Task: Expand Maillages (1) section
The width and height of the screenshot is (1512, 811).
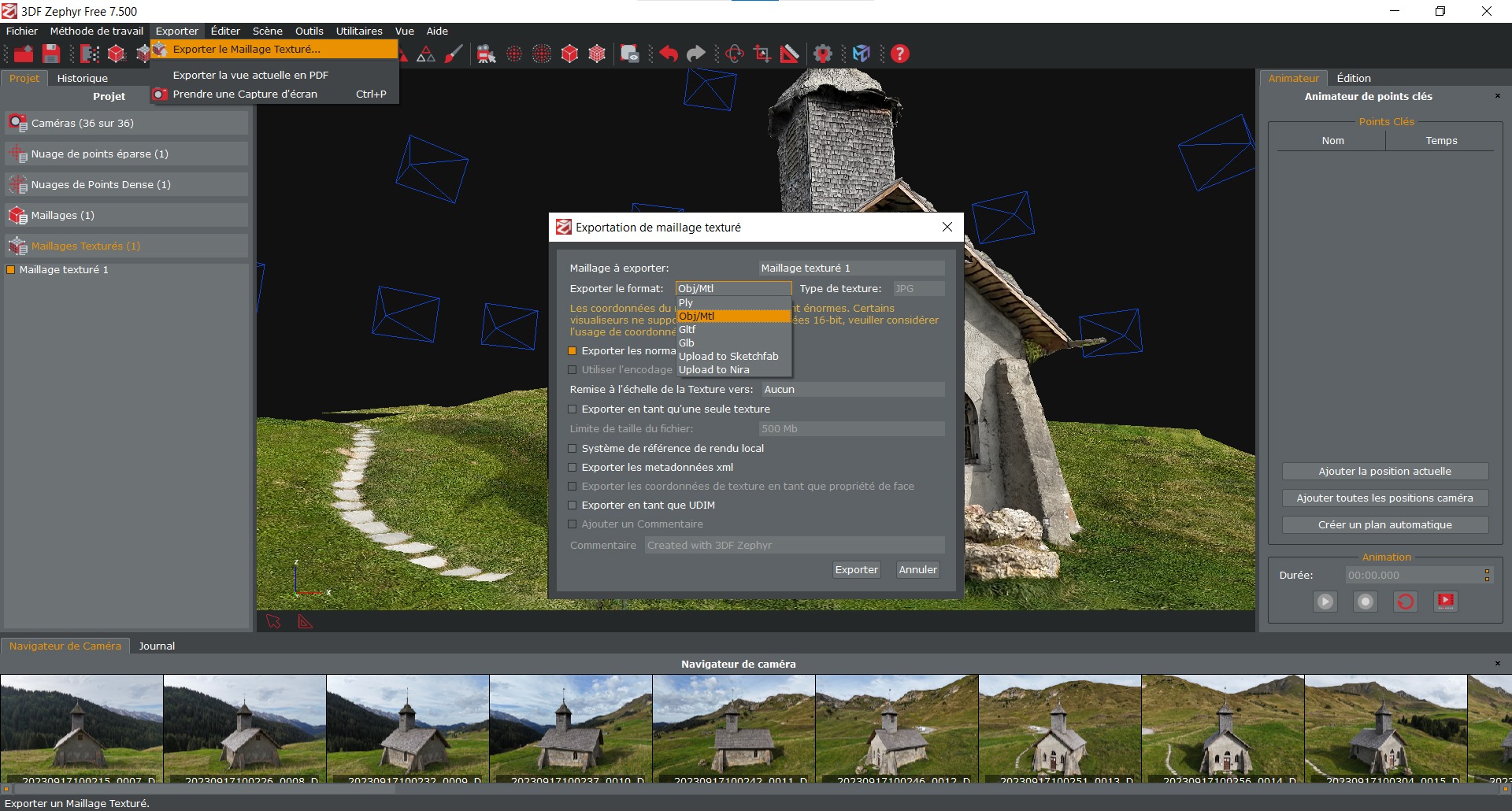Action: pyautogui.click(x=126, y=216)
